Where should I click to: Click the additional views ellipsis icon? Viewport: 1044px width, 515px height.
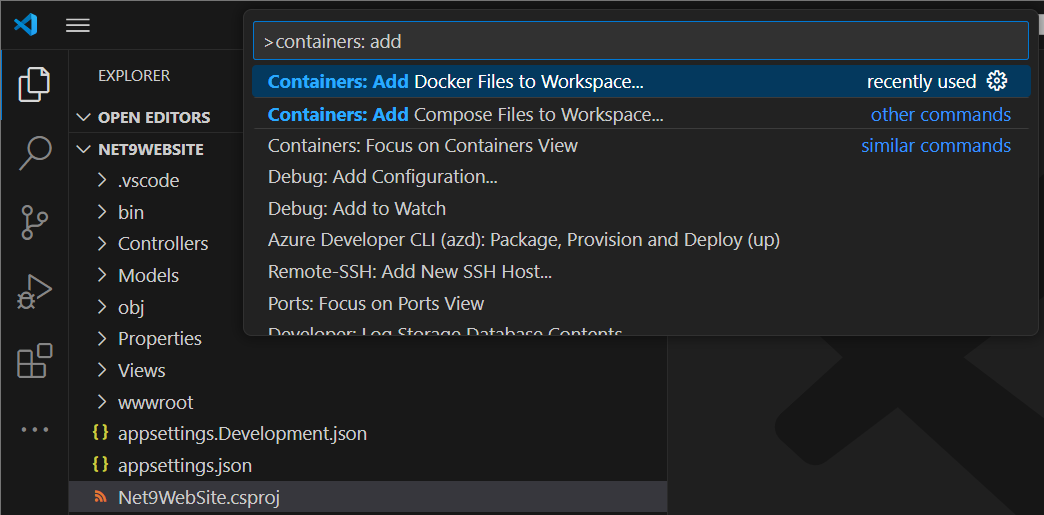coord(34,429)
